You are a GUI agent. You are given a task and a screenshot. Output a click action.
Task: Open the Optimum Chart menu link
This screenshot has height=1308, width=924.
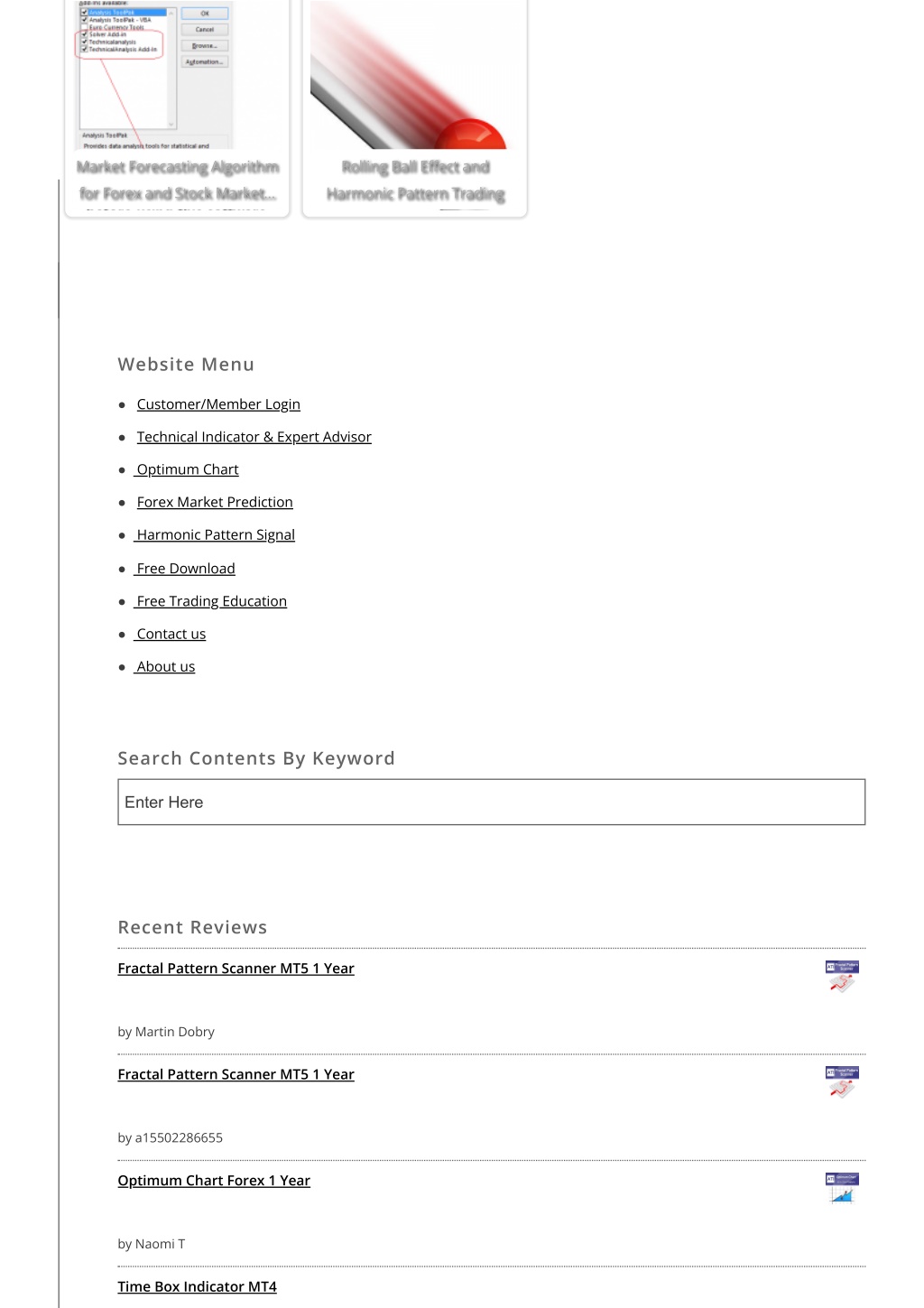tap(187, 469)
